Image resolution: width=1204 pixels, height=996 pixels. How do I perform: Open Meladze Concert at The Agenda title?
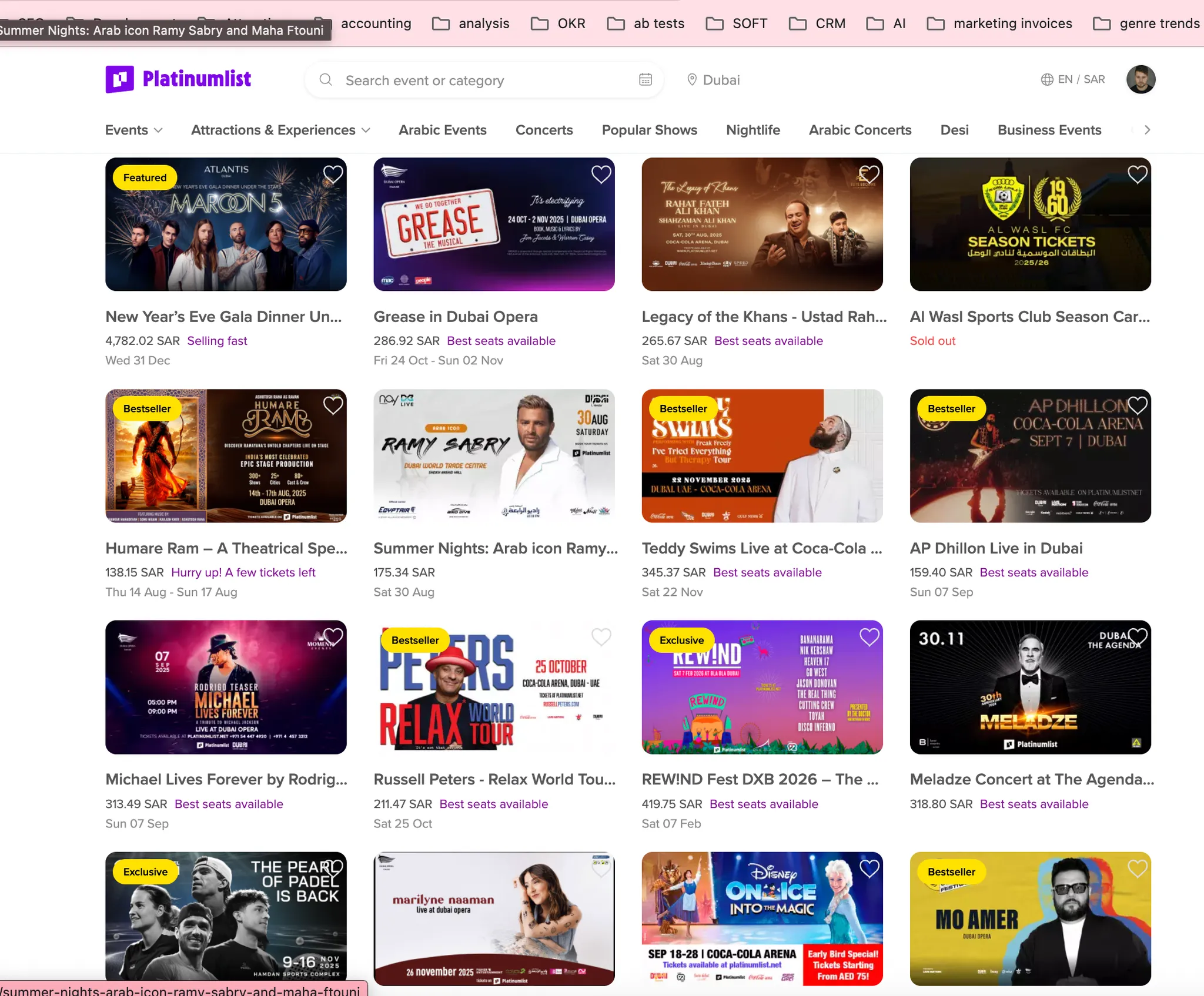1031,779
